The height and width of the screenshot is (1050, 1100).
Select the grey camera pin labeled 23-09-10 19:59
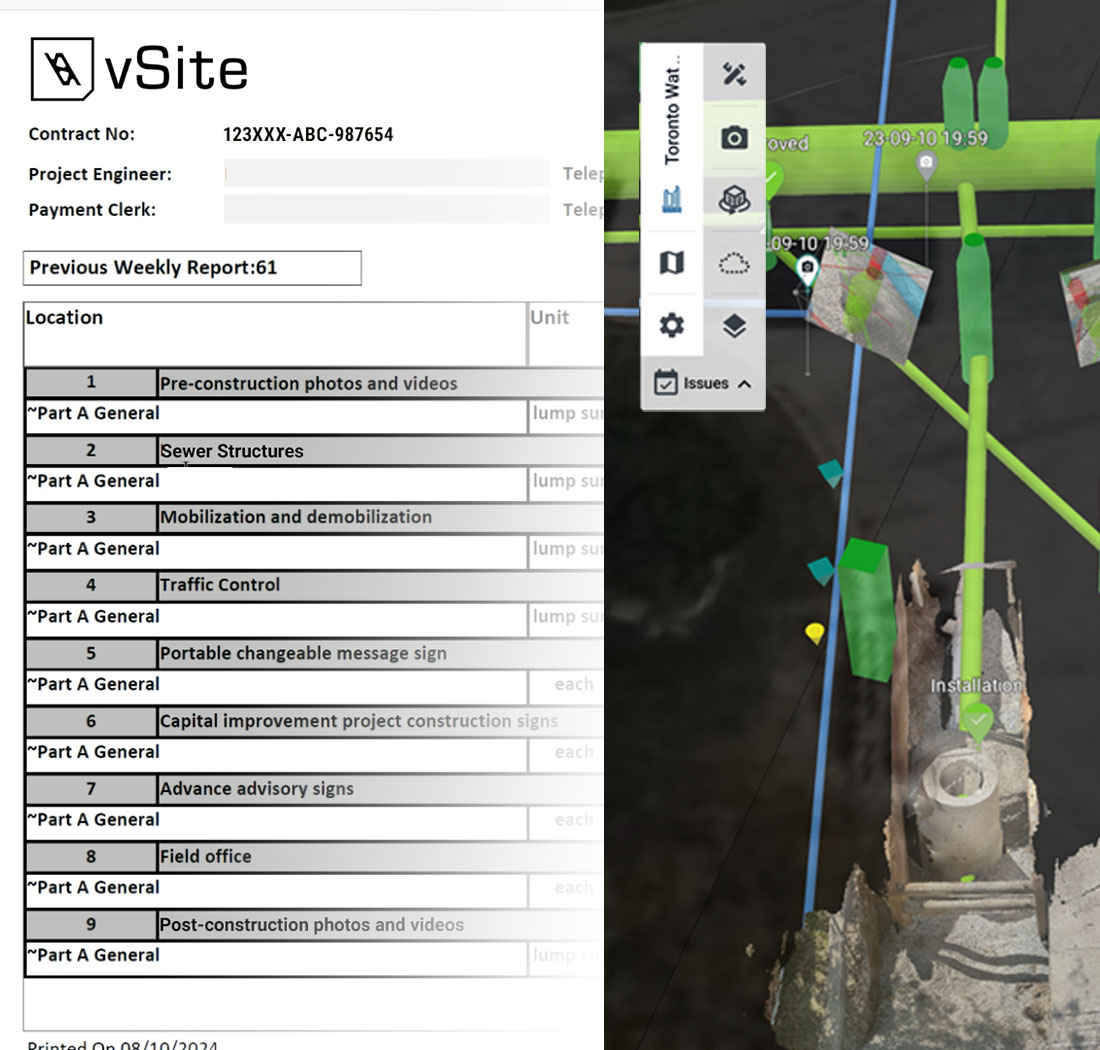927,163
